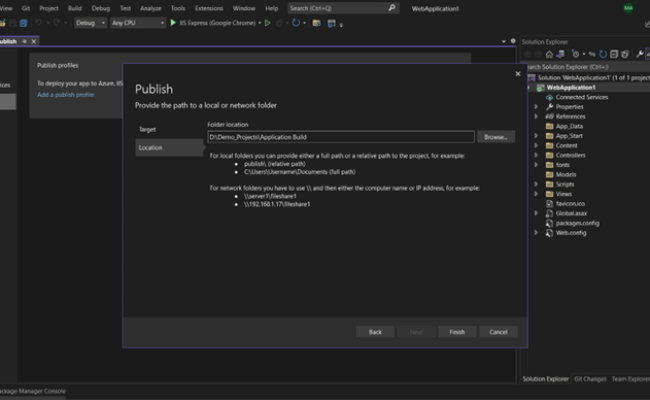Click the Add a publish profile link
The height and width of the screenshot is (400, 650).
65,95
